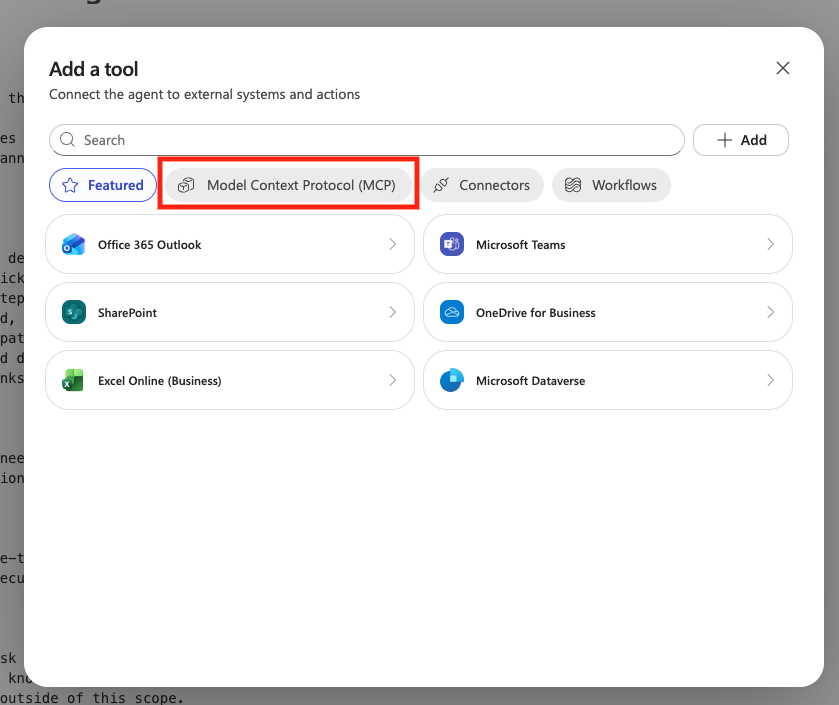This screenshot has height=705, width=839.
Task: Click the plug icon on Connectors
Action: [x=441, y=185]
